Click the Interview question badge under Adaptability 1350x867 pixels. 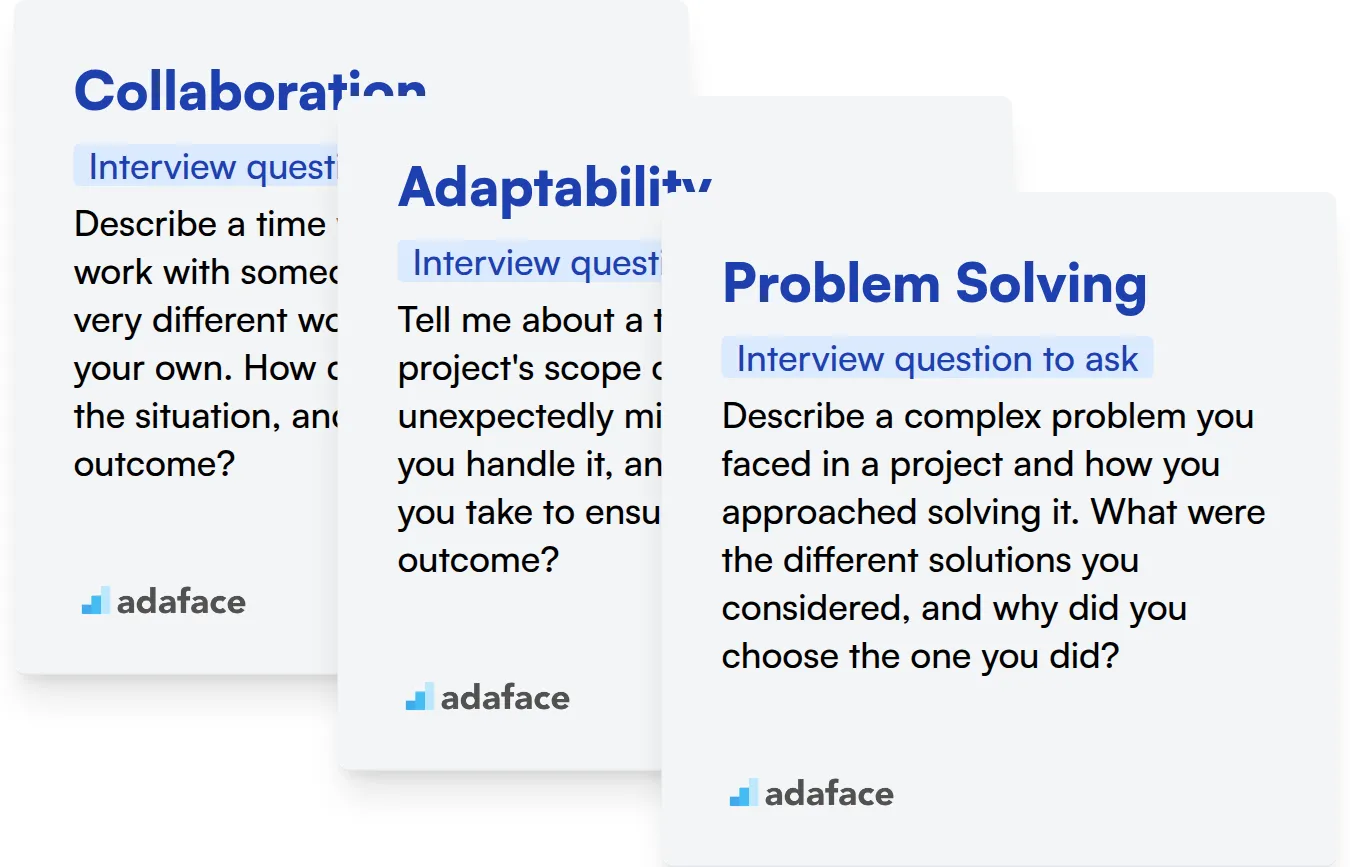pos(531,263)
